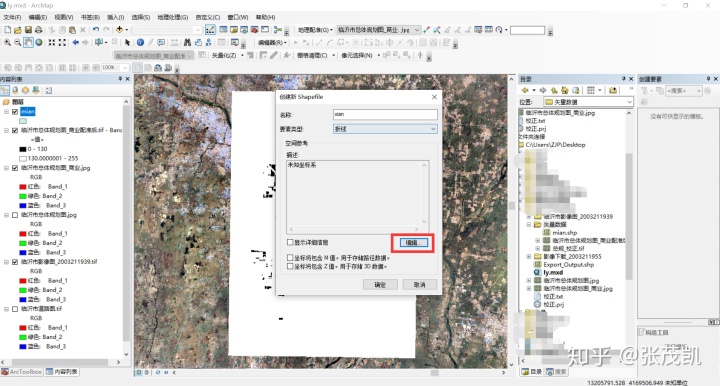Viewport: 720px width, 386px height.
Task: Toggle visibility of 商业配准纸.tif layer
Action: tap(15, 130)
